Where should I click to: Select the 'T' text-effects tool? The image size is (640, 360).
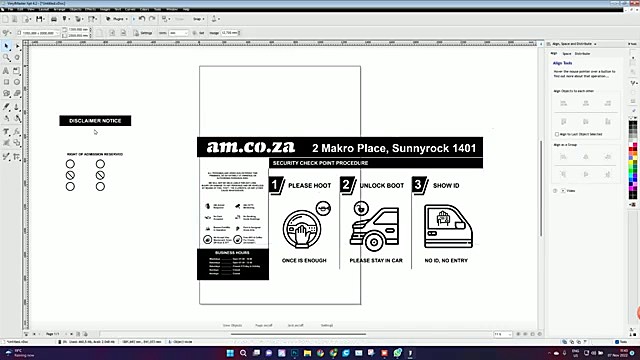click(6, 131)
